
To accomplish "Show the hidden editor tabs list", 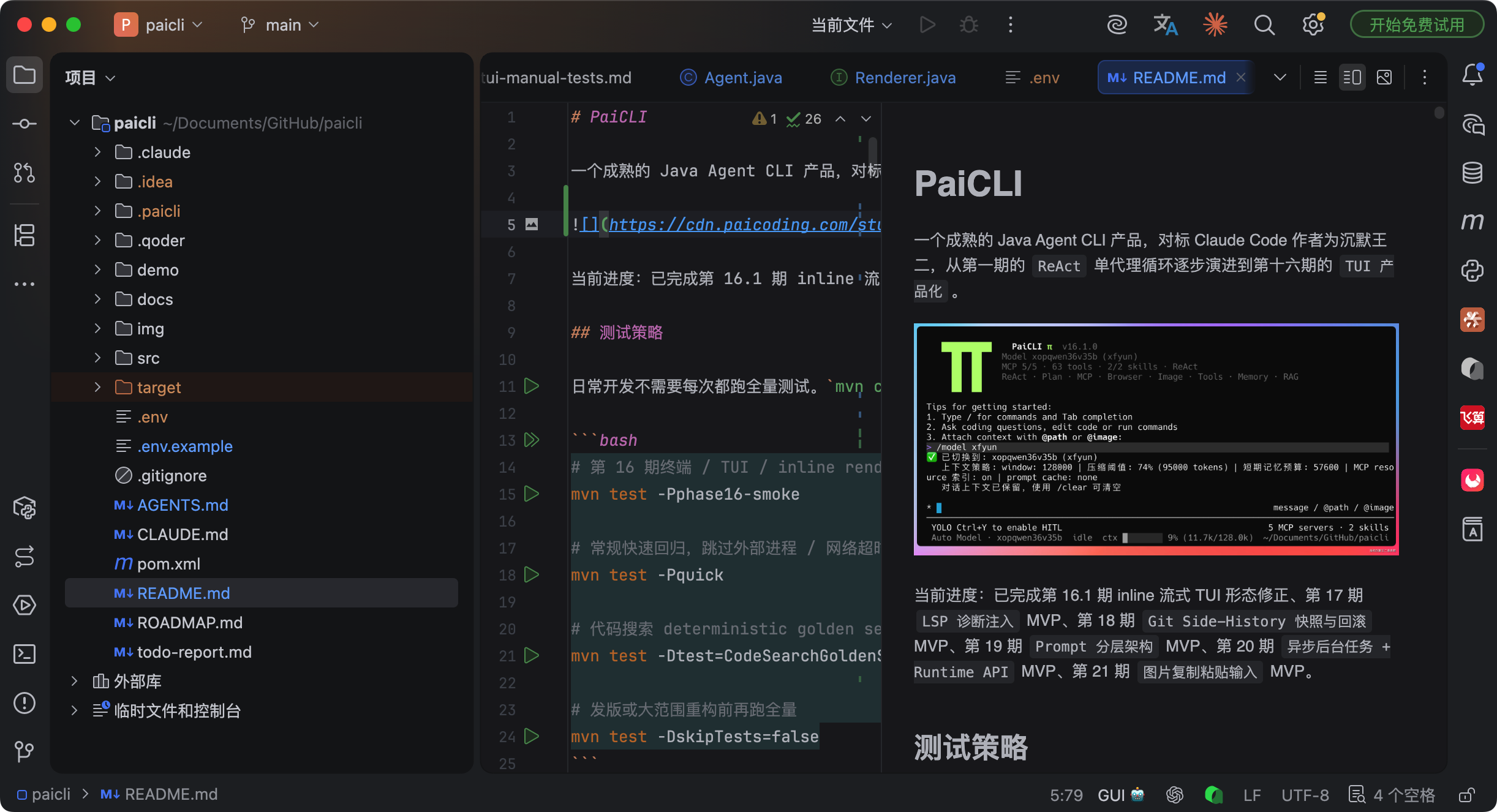I will point(1280,78).
